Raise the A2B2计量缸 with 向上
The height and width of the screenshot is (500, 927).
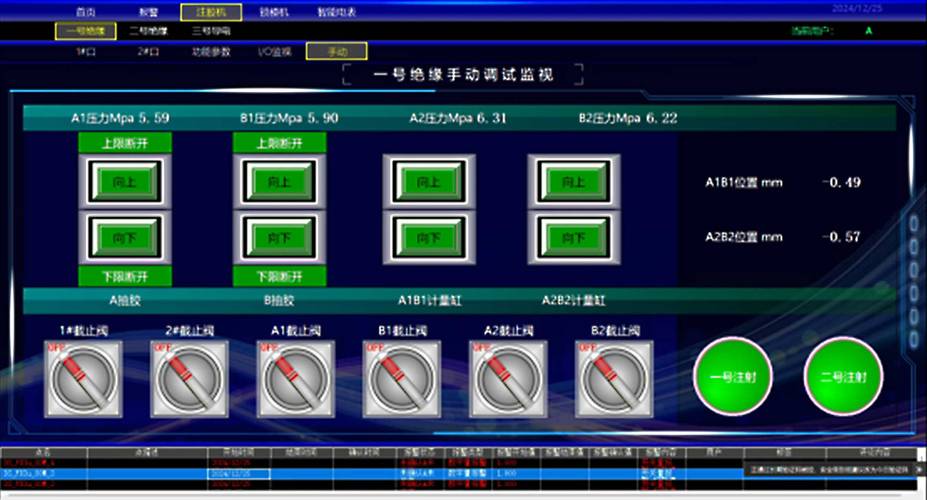(574, 181)
